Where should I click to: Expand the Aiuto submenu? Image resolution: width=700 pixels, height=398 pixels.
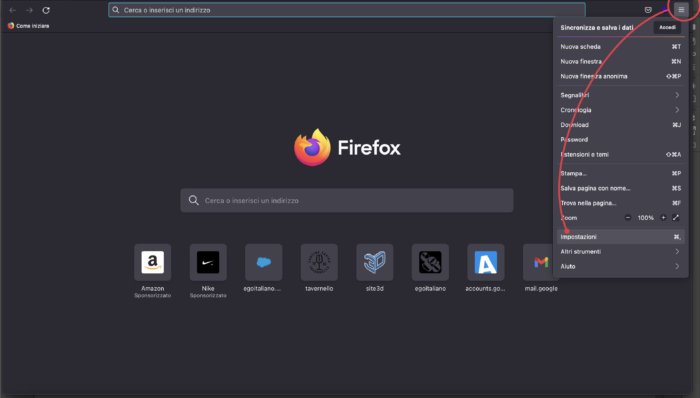[x=621, y=266]
